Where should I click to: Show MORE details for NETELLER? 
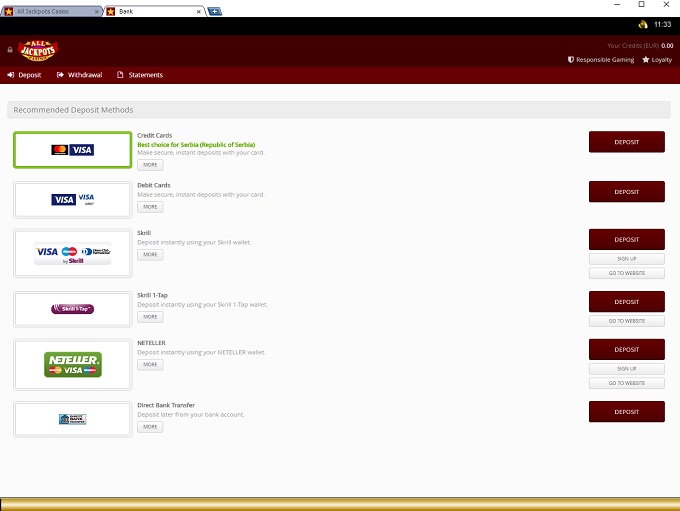click(149, 365)
